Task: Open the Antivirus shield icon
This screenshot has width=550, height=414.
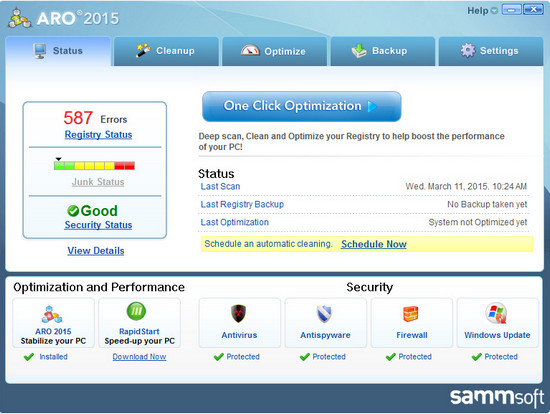Action: click(239, 313)
